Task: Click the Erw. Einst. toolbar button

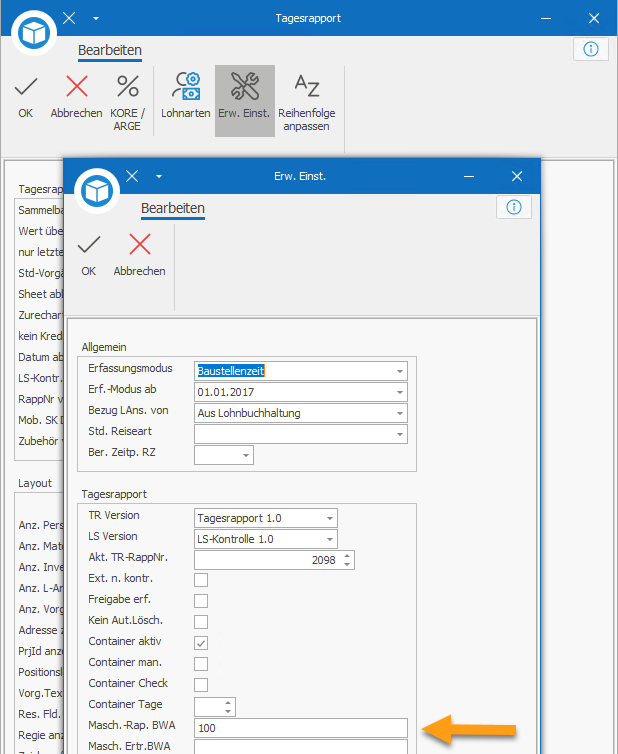Action: coord(244,101)
